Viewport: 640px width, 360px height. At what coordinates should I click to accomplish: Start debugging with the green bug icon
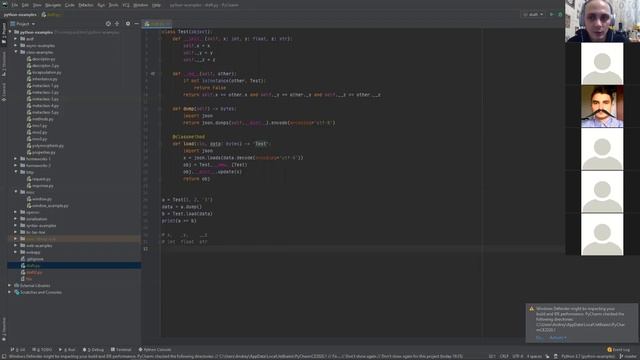(560, 14)
